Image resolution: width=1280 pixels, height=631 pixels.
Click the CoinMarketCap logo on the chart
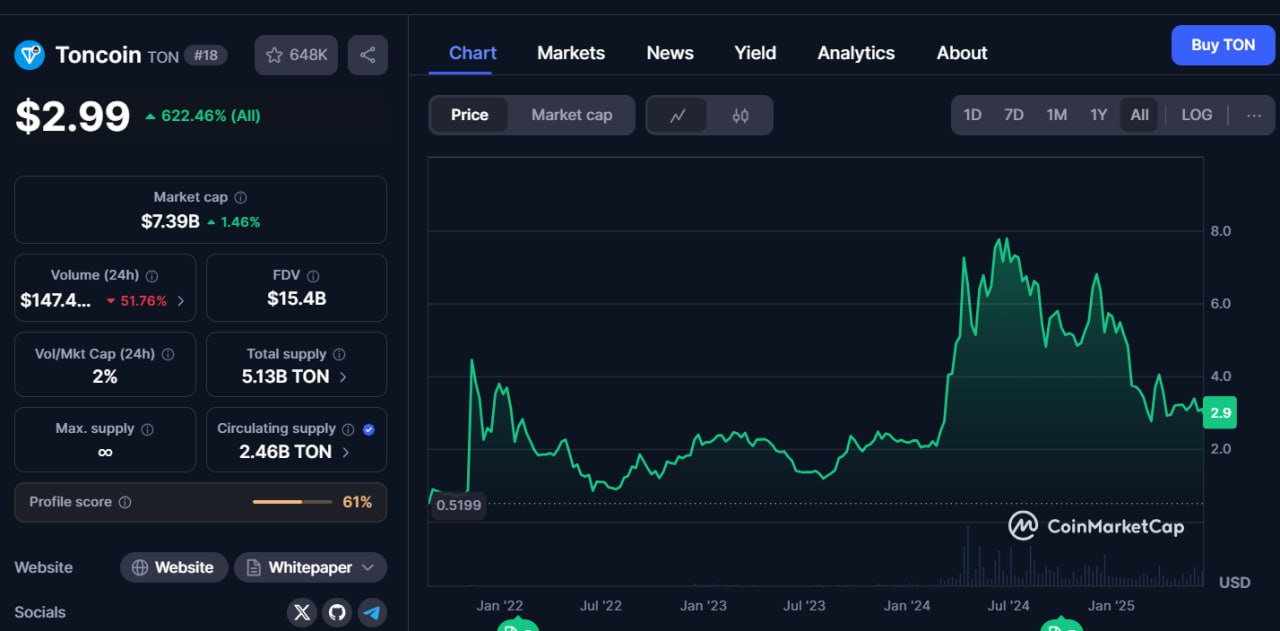pos(1096,526)
